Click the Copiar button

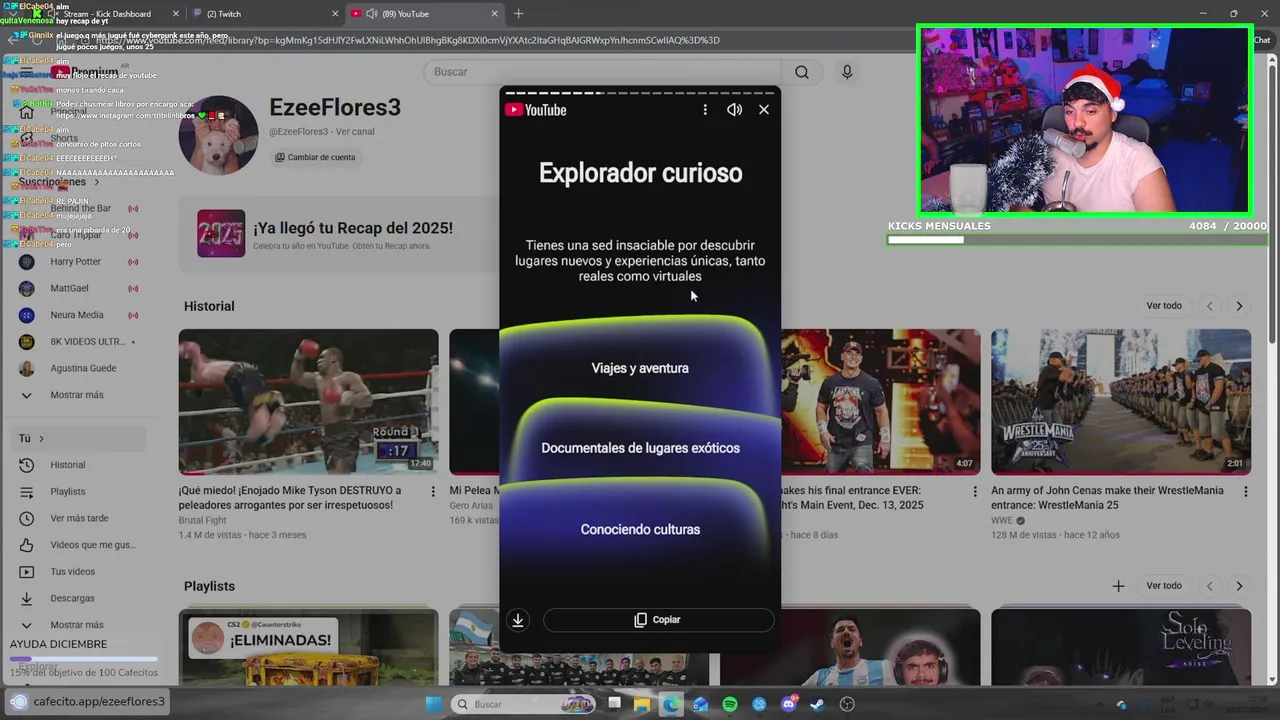pos(658,620)
